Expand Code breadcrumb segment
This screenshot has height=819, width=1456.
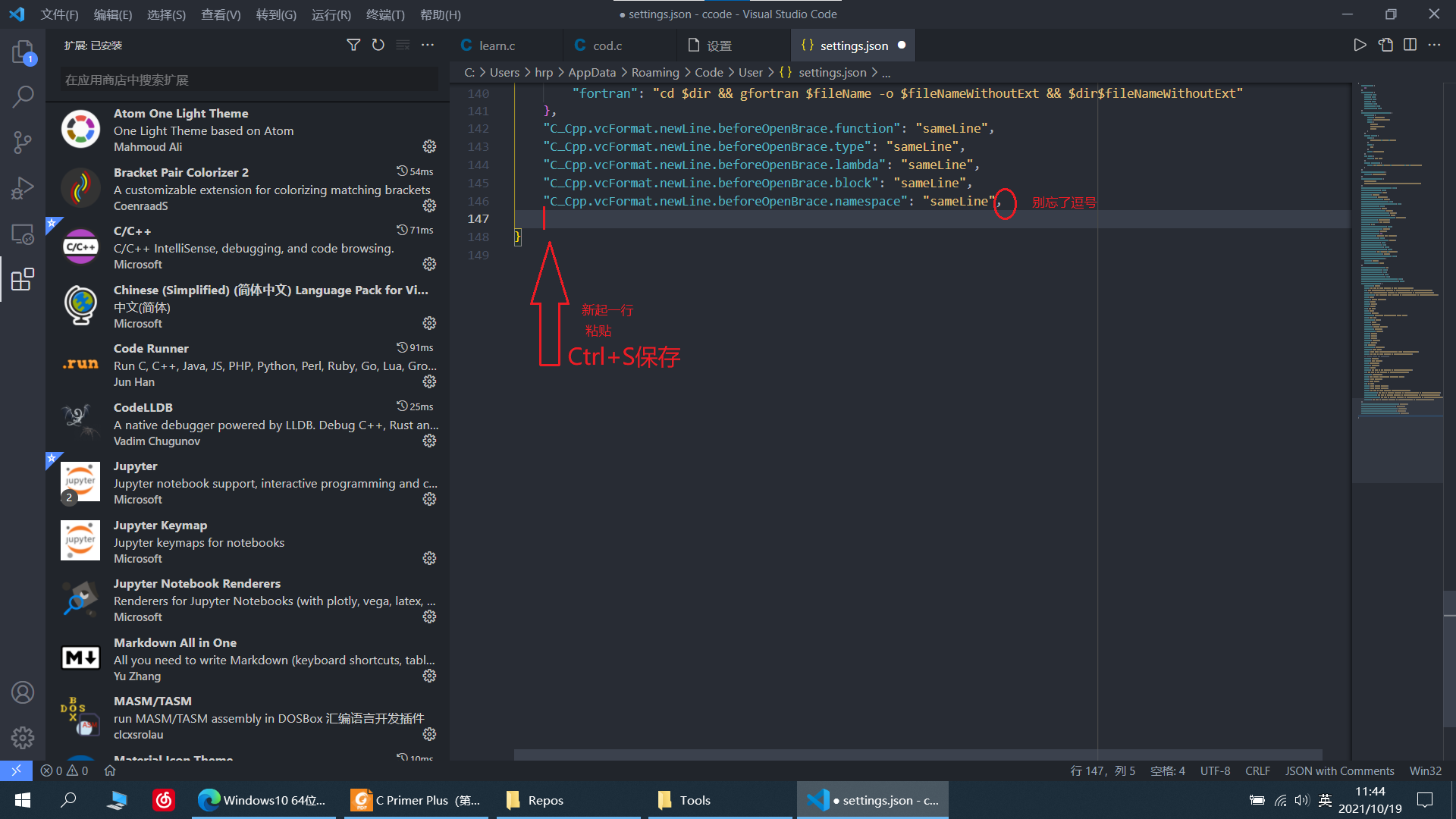pyautogui.click(x=709, y=72)
